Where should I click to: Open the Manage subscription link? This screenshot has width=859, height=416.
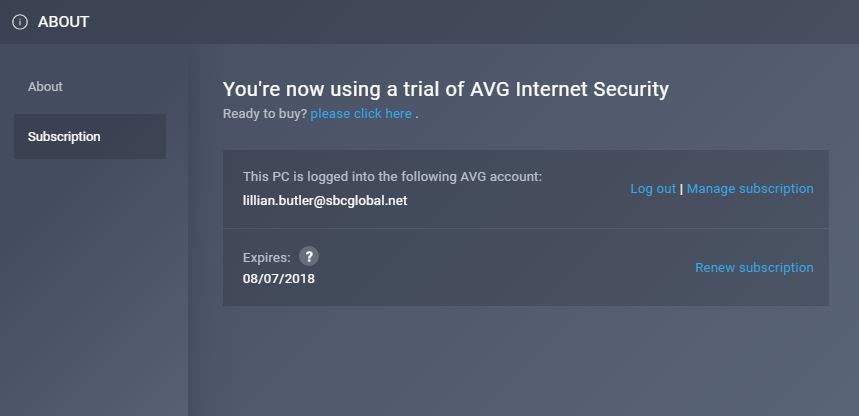(x=750, y=189)
